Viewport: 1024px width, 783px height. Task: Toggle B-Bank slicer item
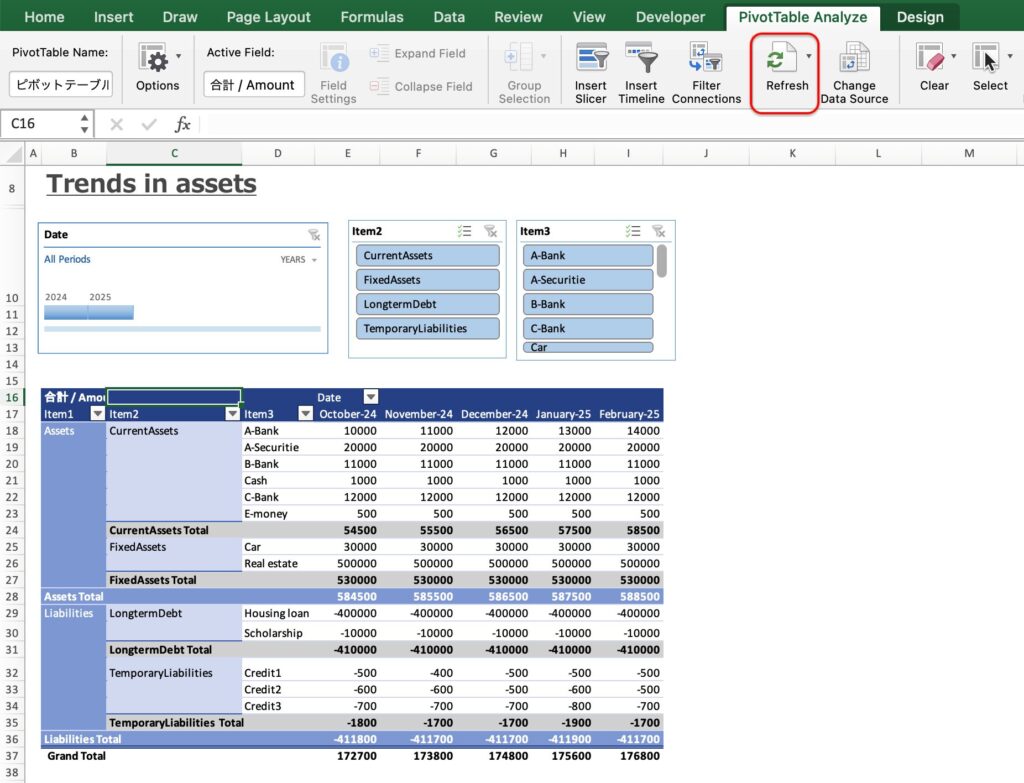click(588, 304)
